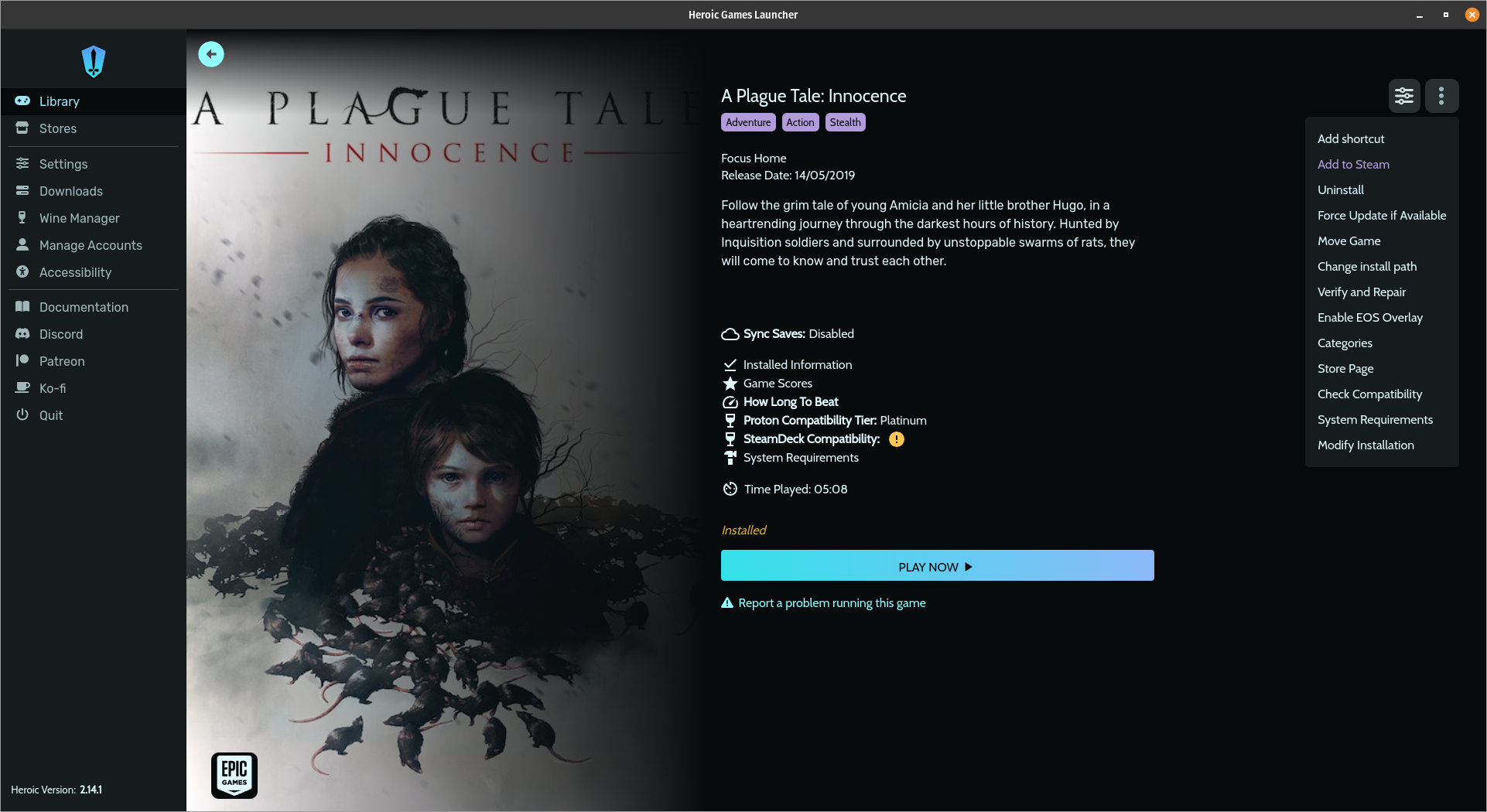Toggle the three-dot more options menu
This screenshot has height=812, width=1487.
tap(1441, 96)
